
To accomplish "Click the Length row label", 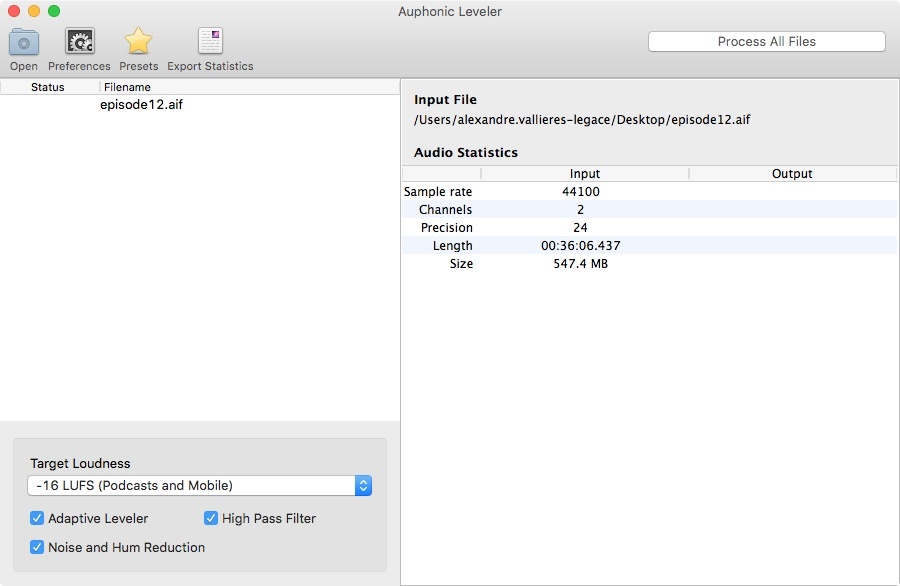I will [x=453, y=246].
